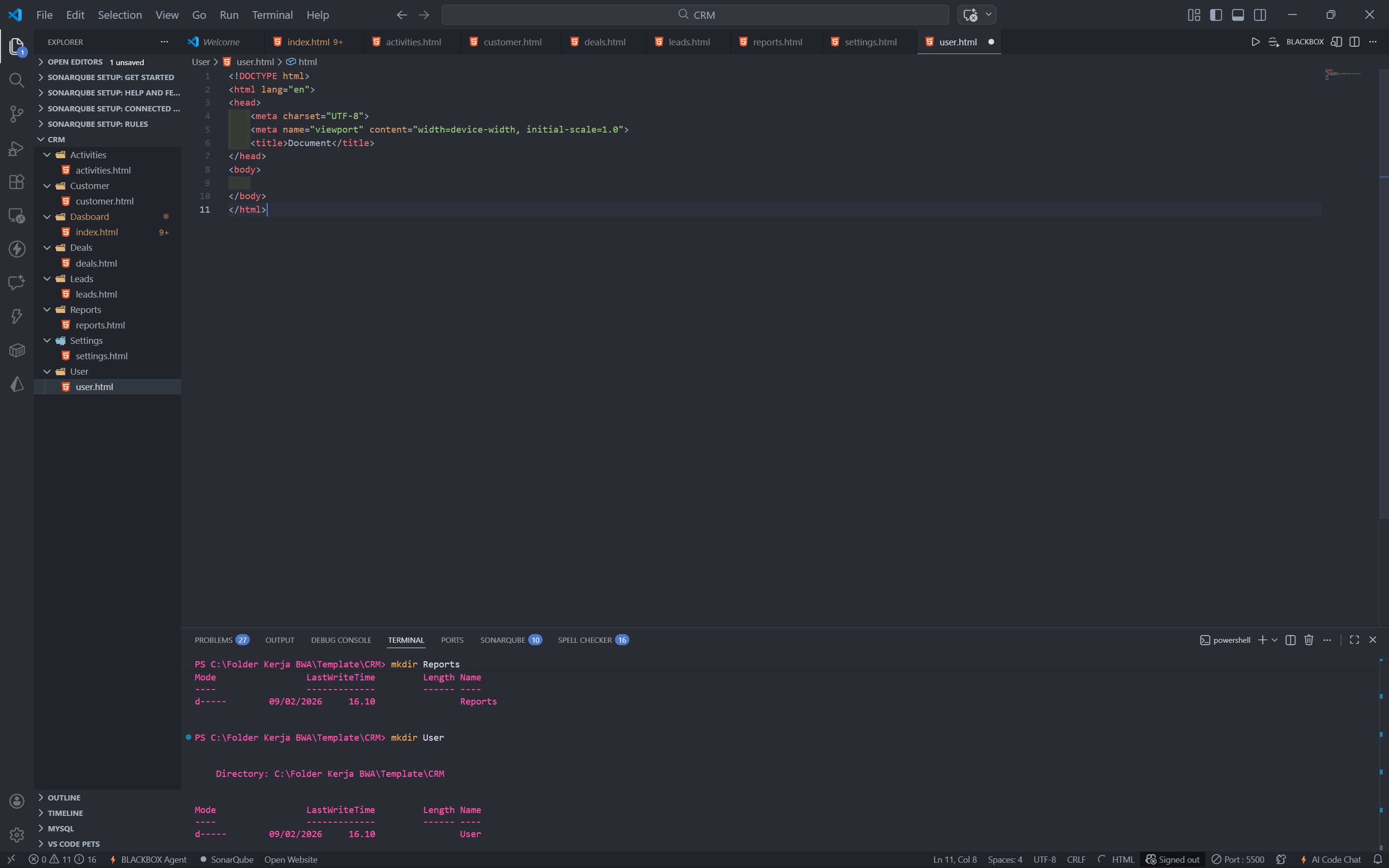This screenshot has width=1389, height=868.
Task: Toggle the bottom panel visibility
Action: 1238,15
